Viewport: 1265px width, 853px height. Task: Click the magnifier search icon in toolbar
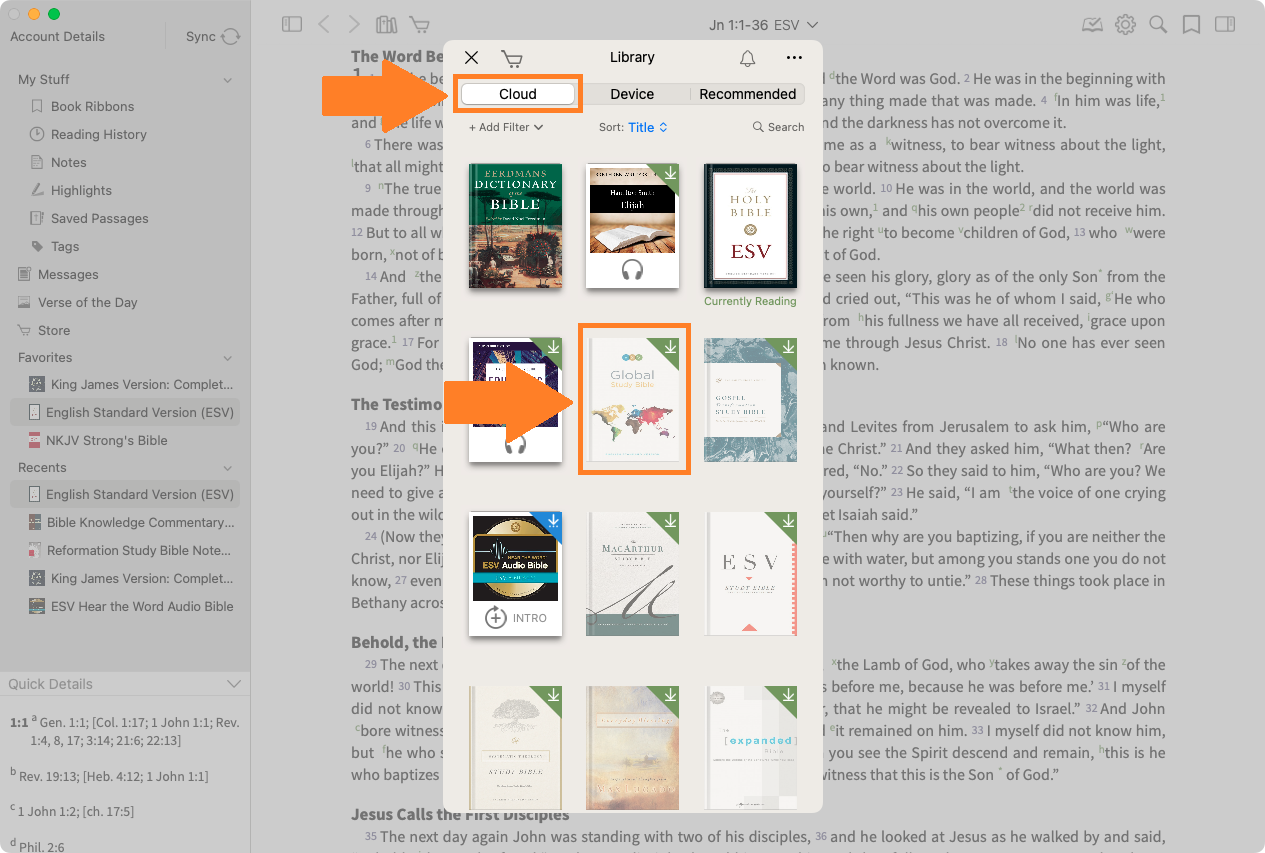(1158, 25)
